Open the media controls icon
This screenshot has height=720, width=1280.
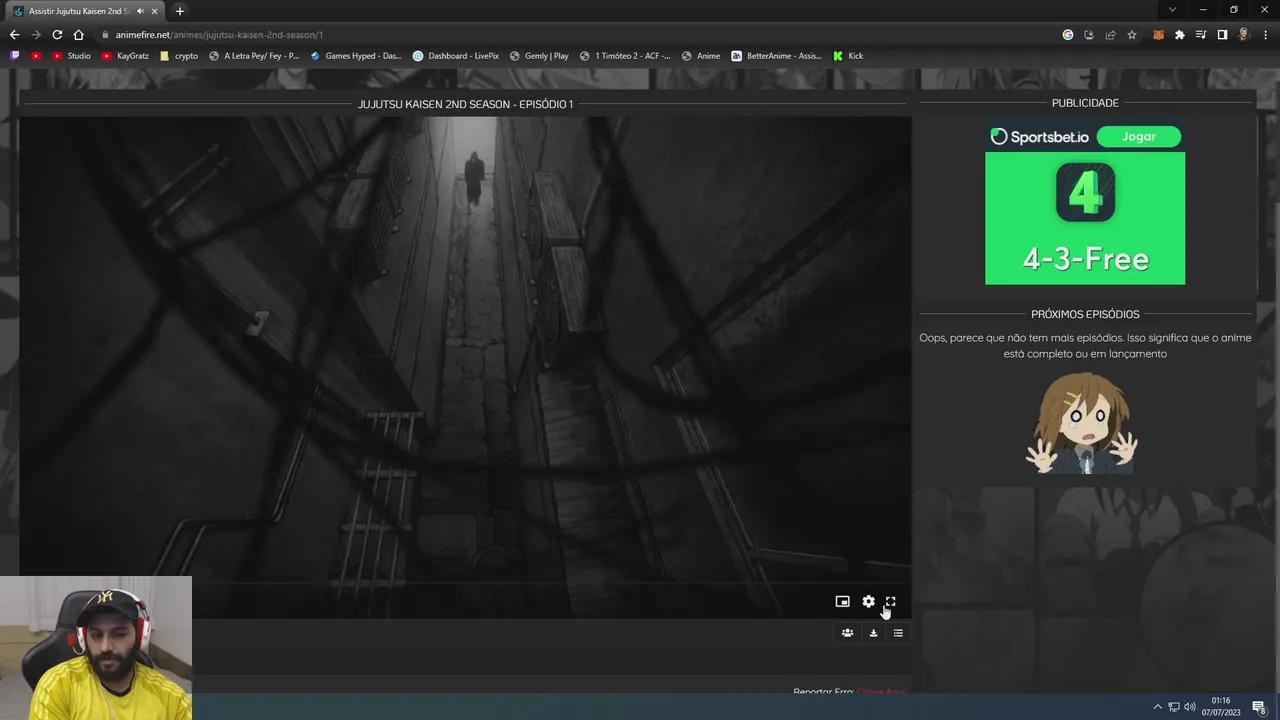1201,35
